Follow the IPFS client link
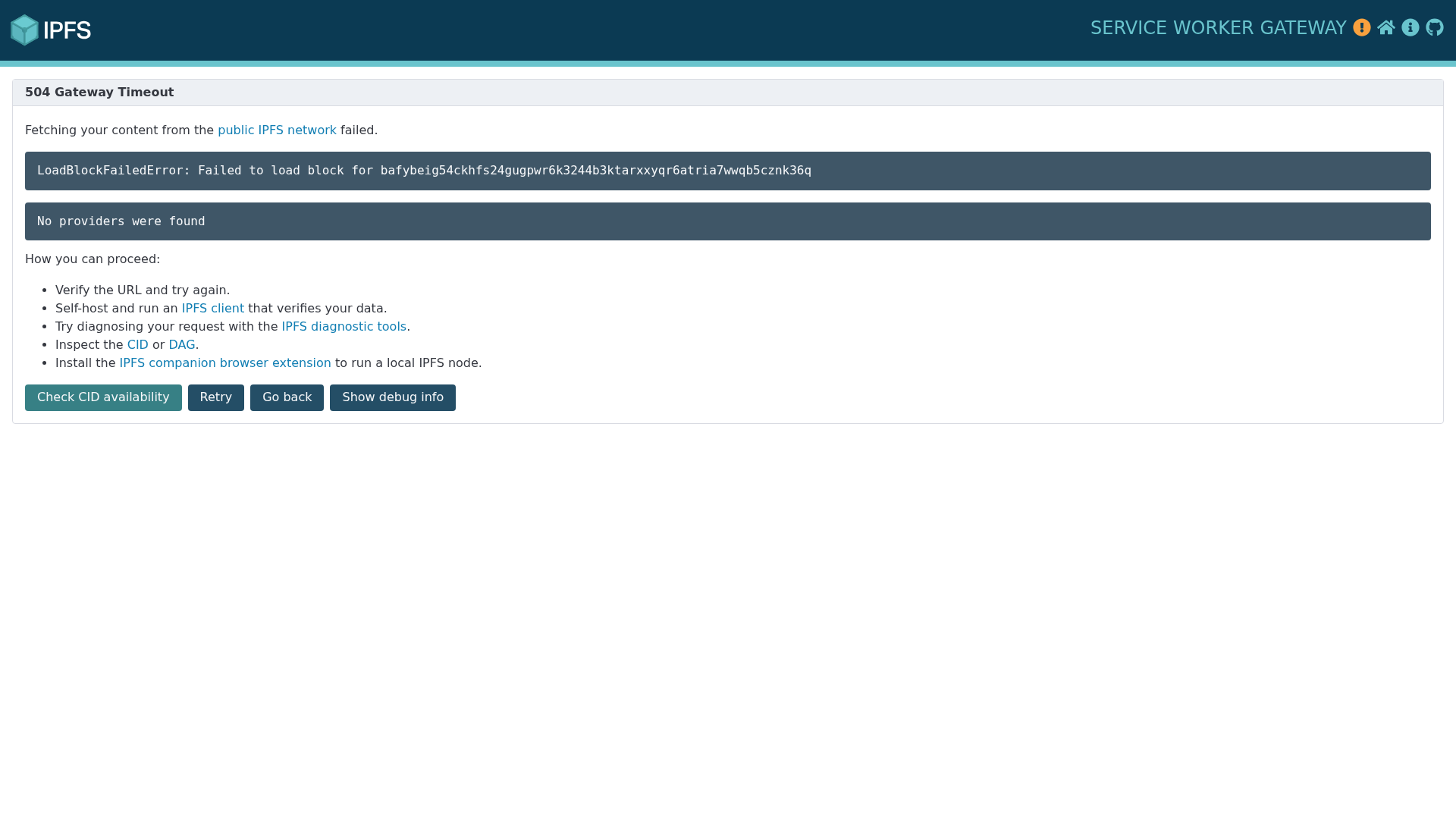 pos(213,309)
